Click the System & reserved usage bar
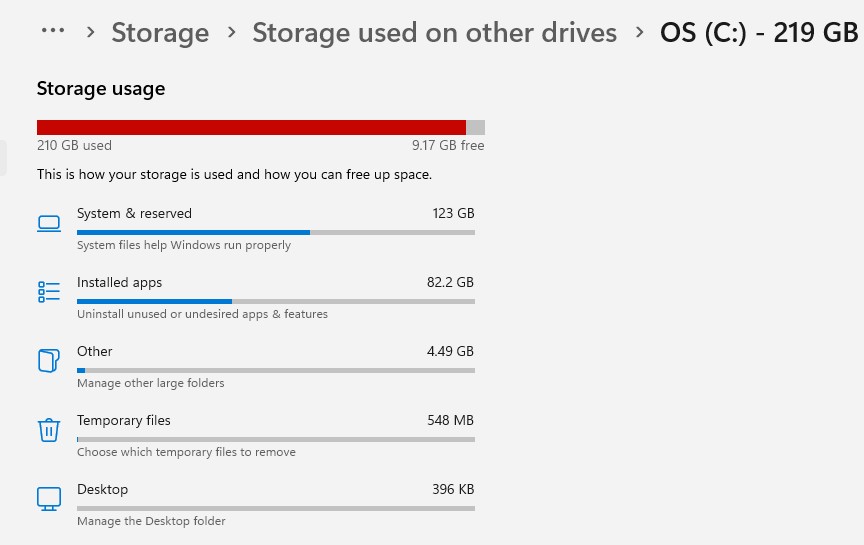 pos(276,233)
